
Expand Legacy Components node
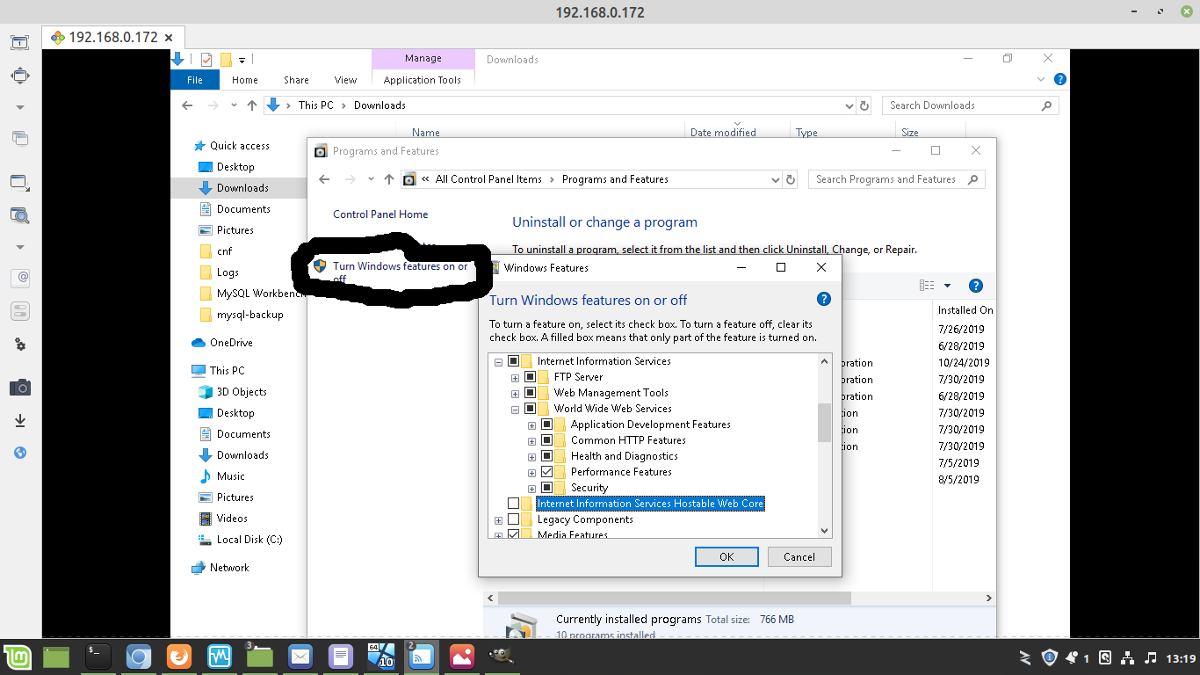click(x=498, y=520)
